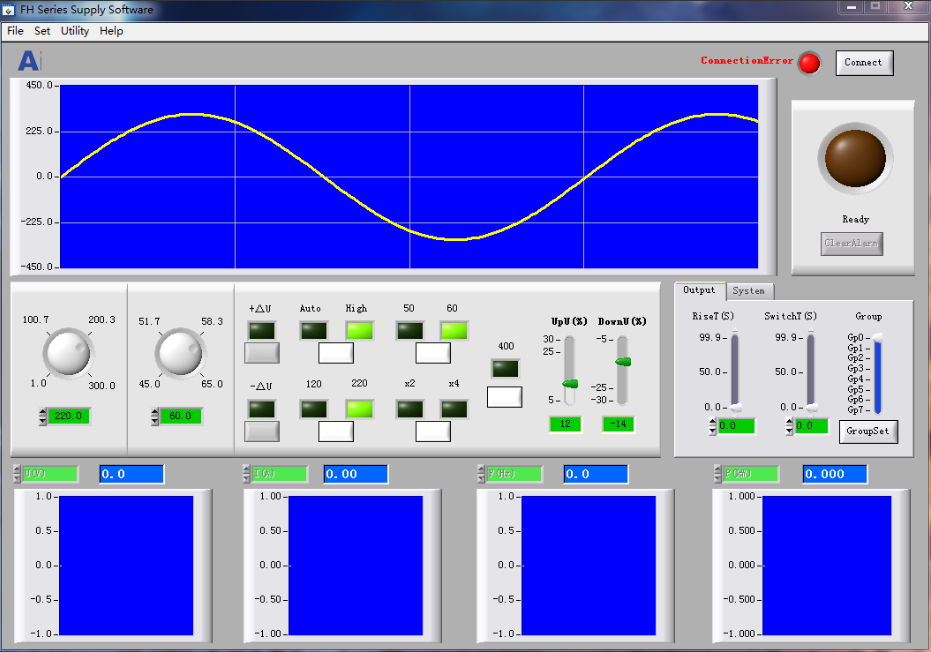Click the 400 indicator light
Screen dimensions: 931x652
505,369
